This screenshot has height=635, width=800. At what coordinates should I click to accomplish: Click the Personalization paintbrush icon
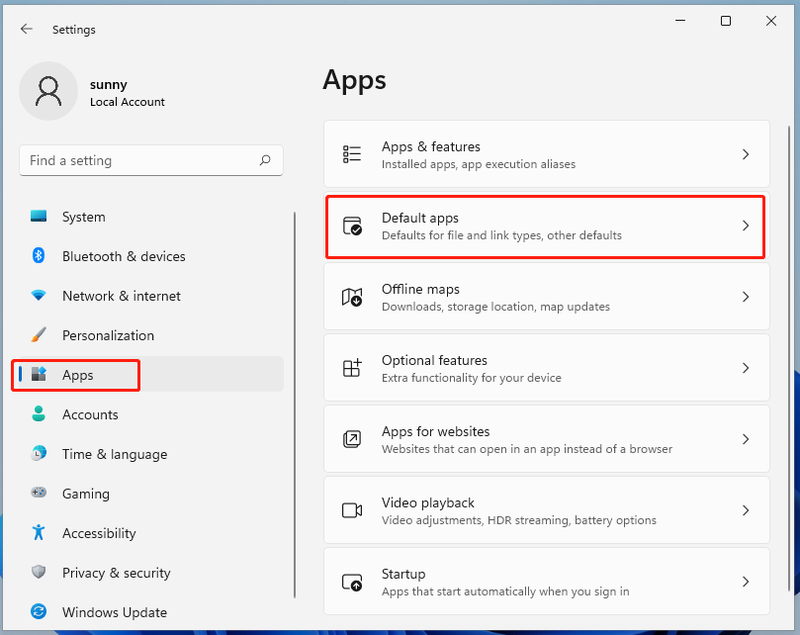click(38, 335)
